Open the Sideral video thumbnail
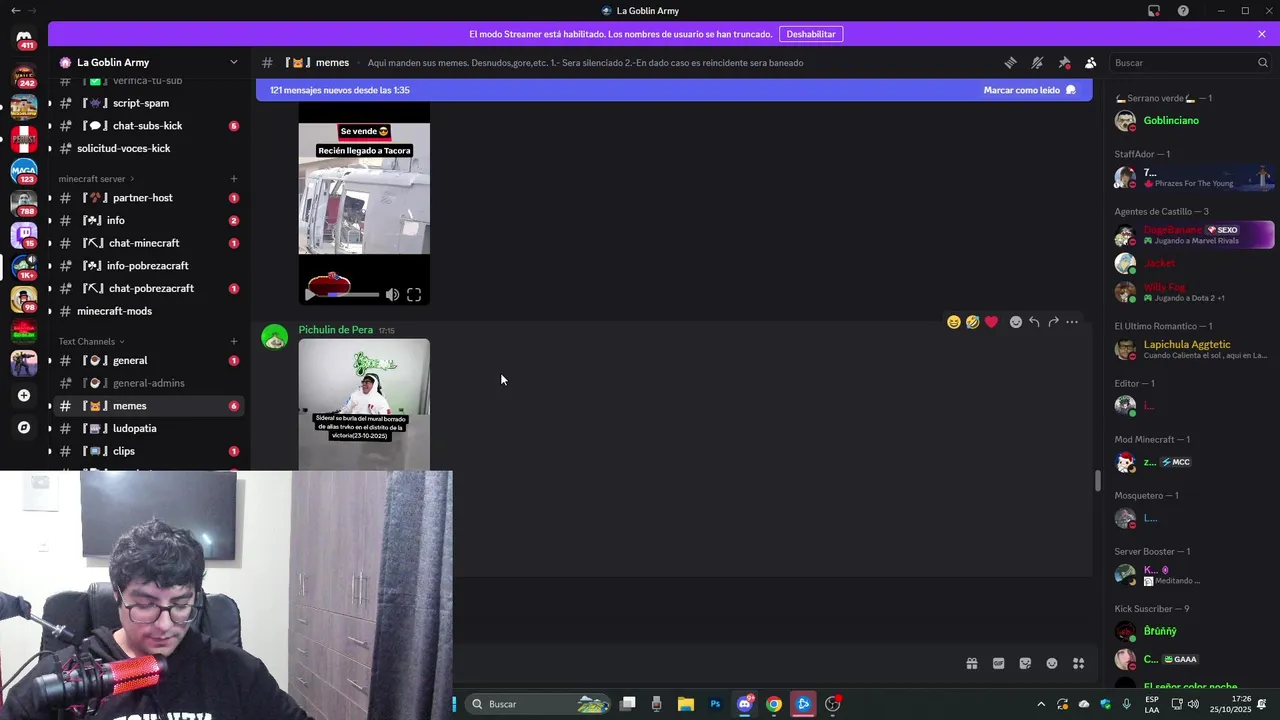 point(364,404)
